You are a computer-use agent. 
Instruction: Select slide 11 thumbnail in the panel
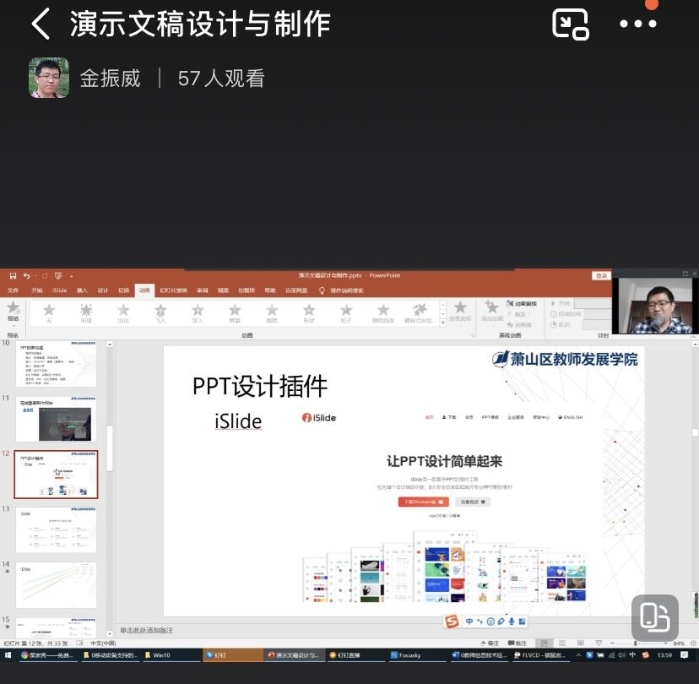tap(56, 419)
